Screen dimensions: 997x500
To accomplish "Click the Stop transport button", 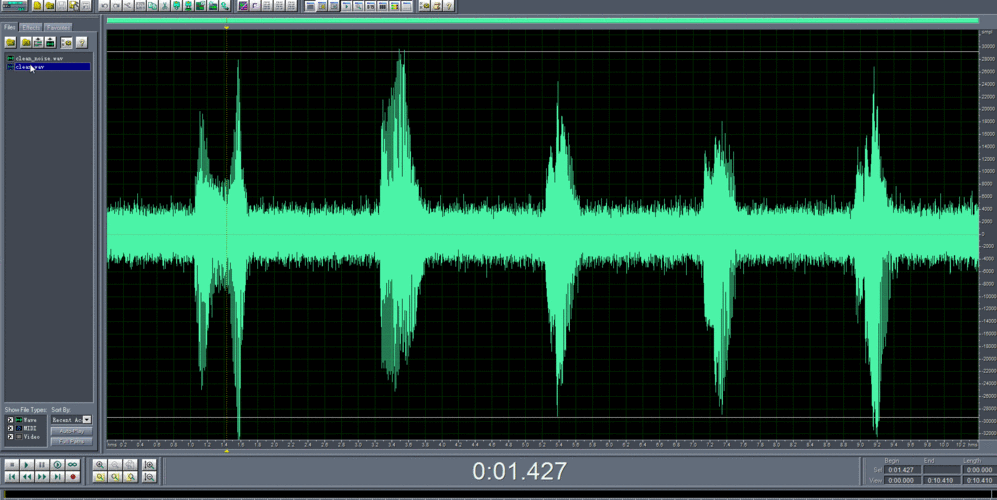I will click(x=11, y=465).
